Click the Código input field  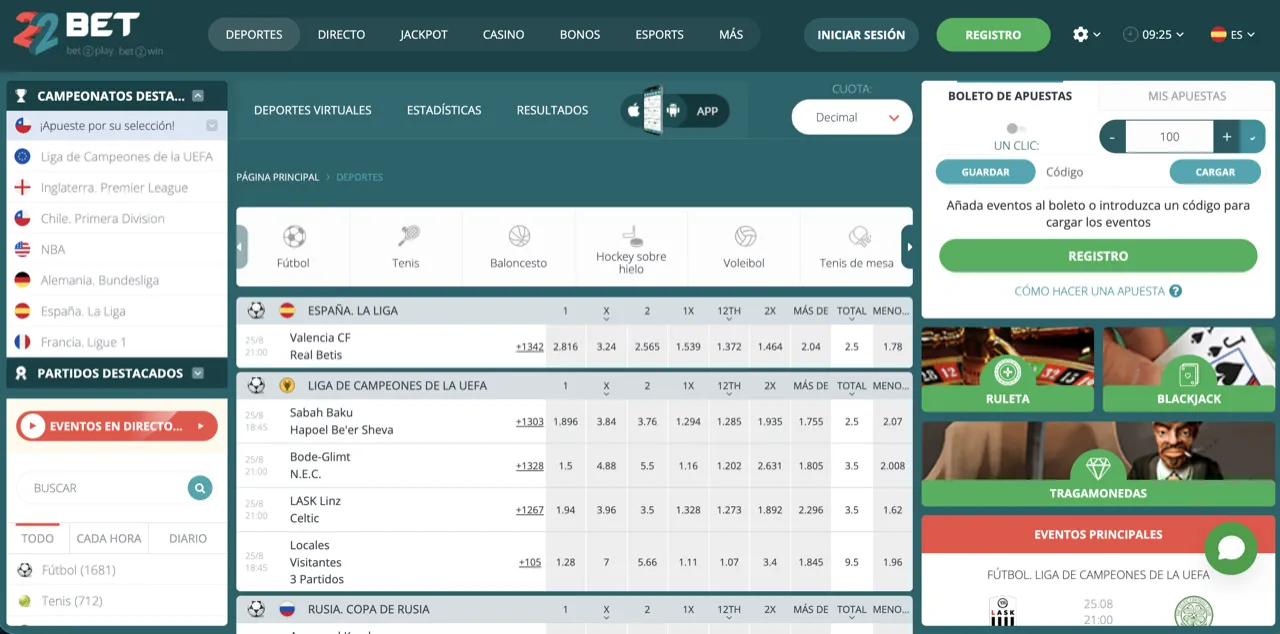click(x=1103, y=172)
